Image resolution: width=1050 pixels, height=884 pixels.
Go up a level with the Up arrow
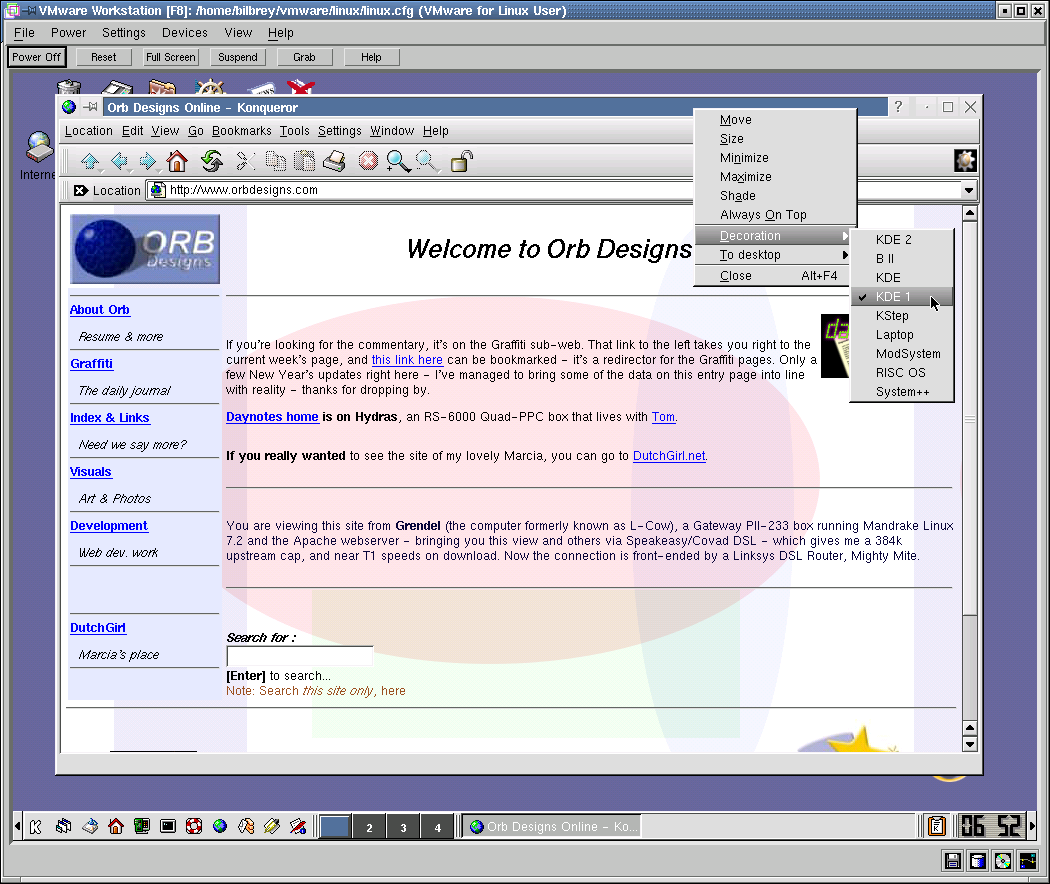(90, 161)
